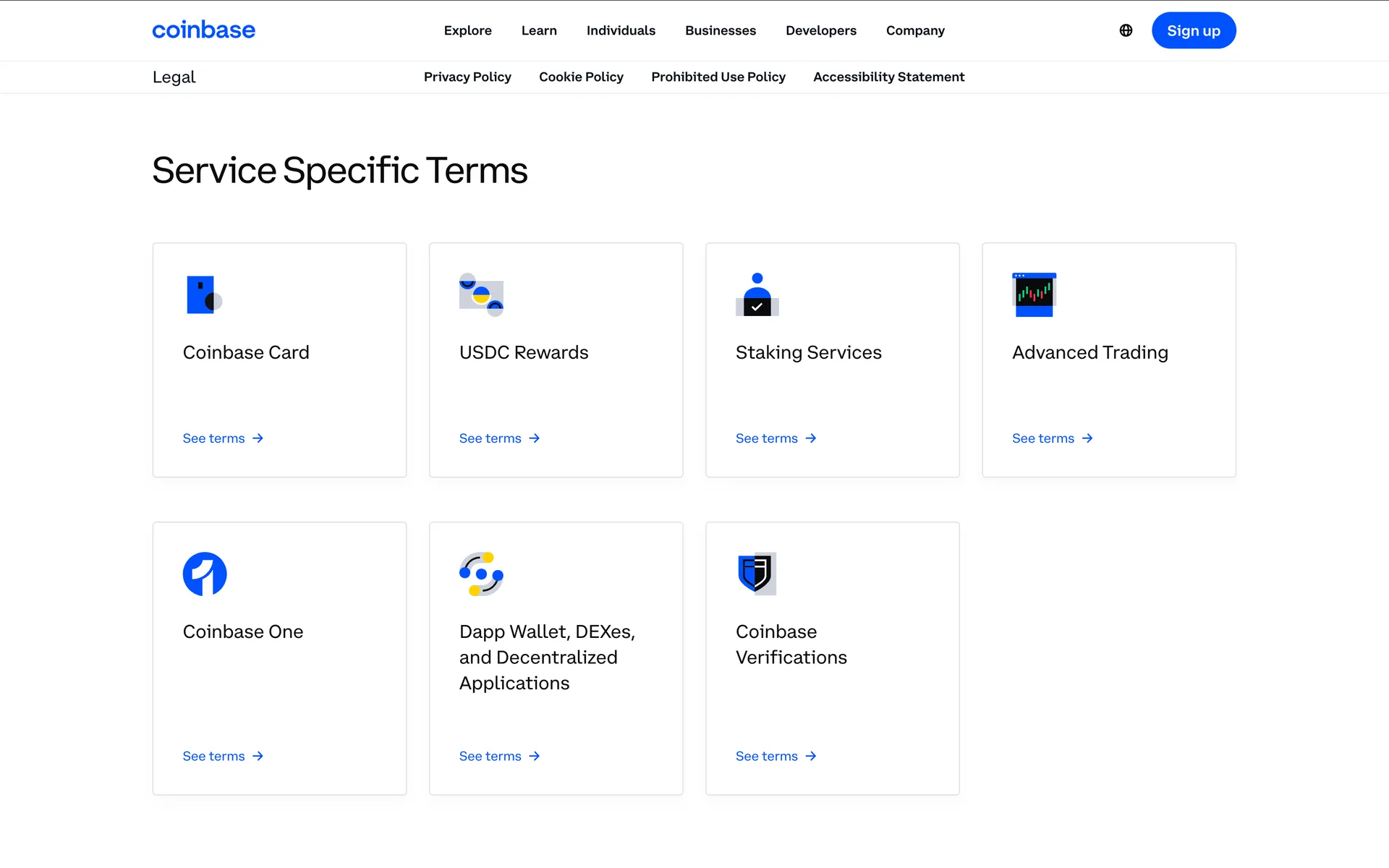The height and width of the screenshot is (868, 1389).
Task: Expand the Developers menu
Action: (x=821, y=30)
